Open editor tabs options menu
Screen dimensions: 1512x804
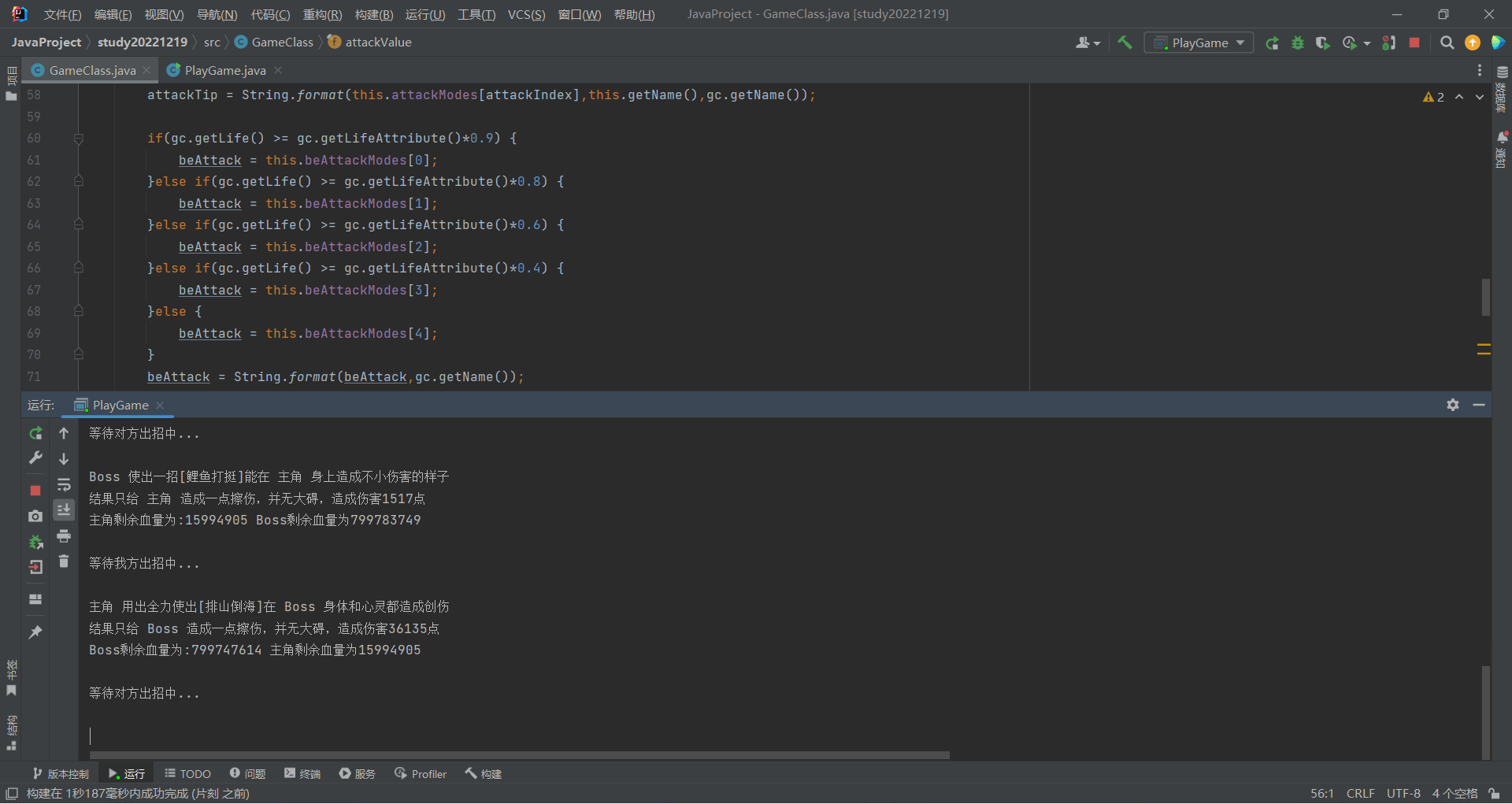point(1480,70)
